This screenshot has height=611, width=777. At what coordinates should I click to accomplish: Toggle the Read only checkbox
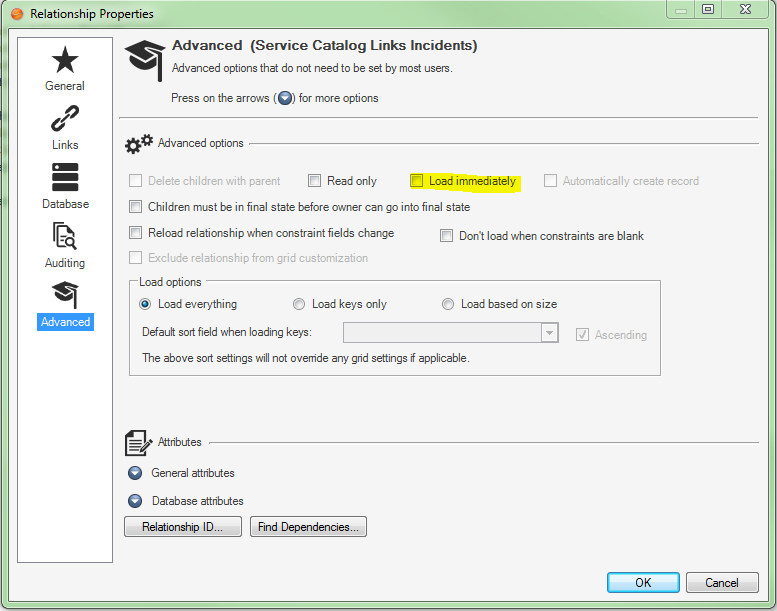pyautogui.click(x=315, y=181)
